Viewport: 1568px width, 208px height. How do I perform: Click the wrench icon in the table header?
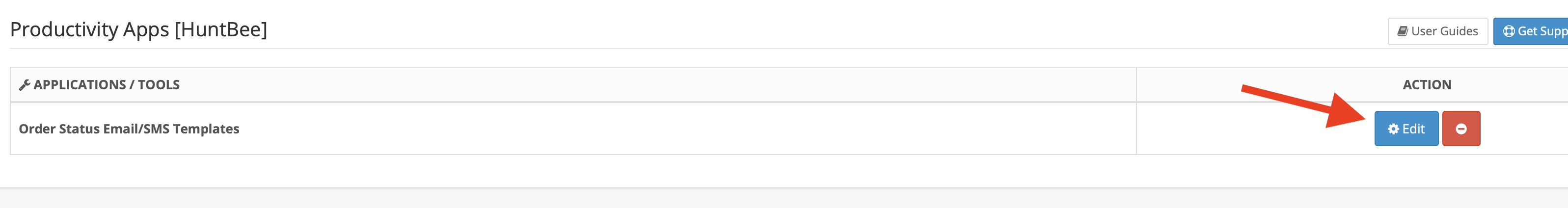pos(25,85)
